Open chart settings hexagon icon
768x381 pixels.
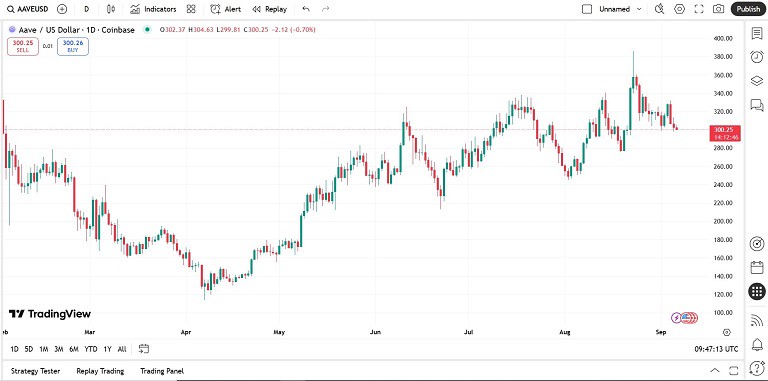click(679, 9)
